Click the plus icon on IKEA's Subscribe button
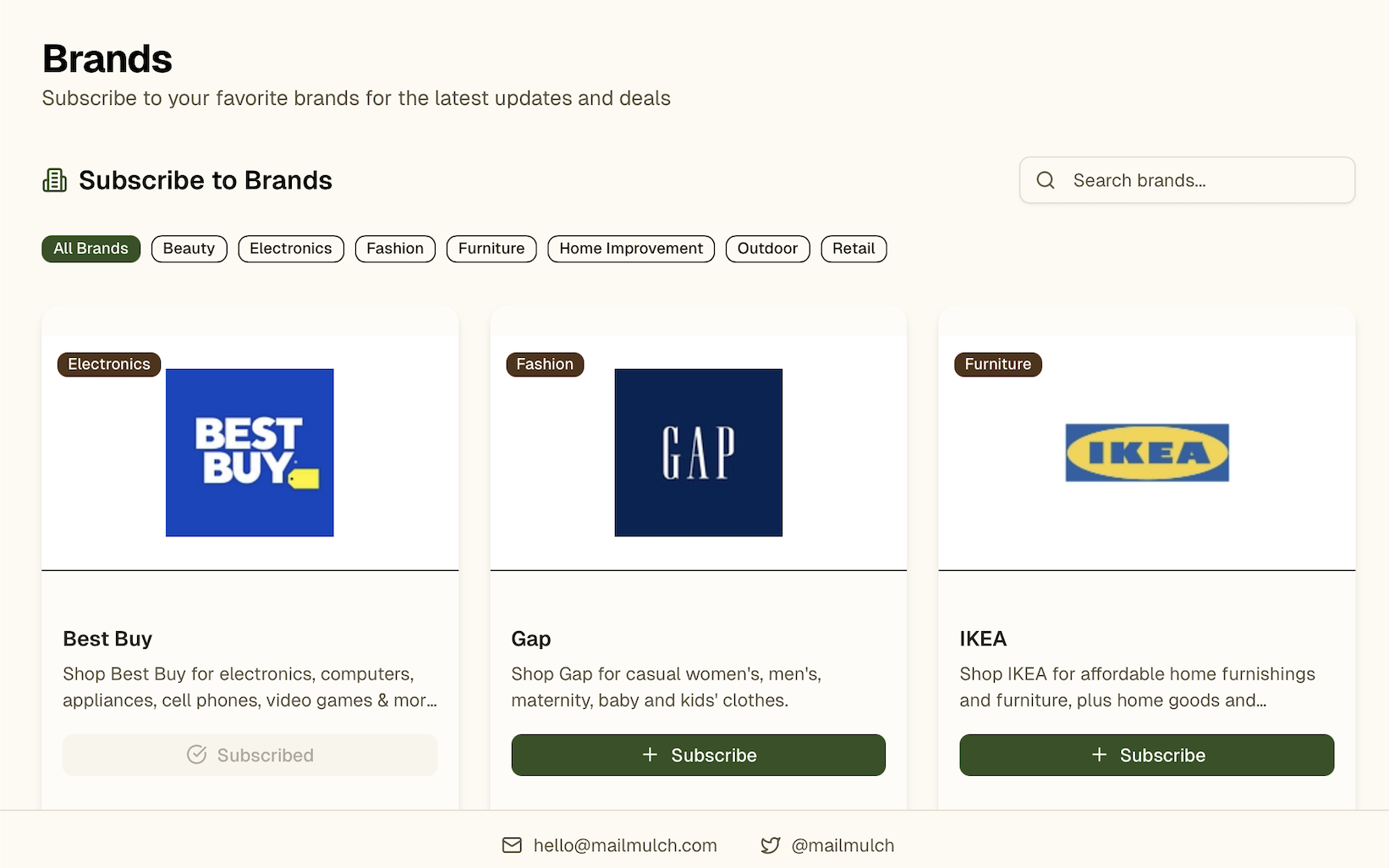1389x868 pixels. pyautogui.click(x=1099, y=755)
